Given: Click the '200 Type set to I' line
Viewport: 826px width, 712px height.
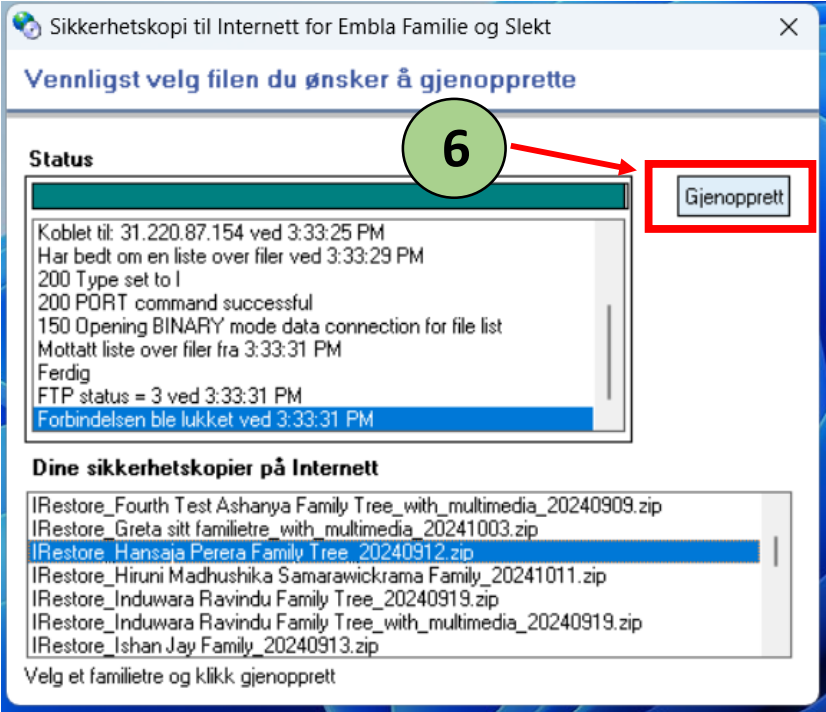Looking at the screenshot, I should pyautogui.click(x=110, y=279).
